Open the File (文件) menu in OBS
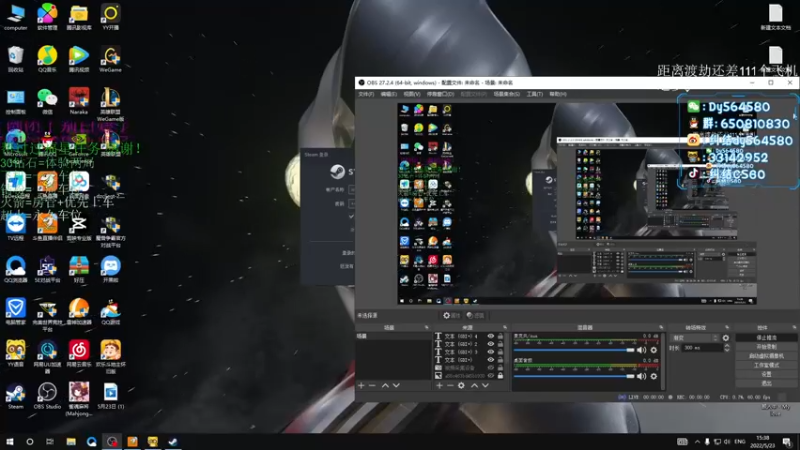 (366, 94)
